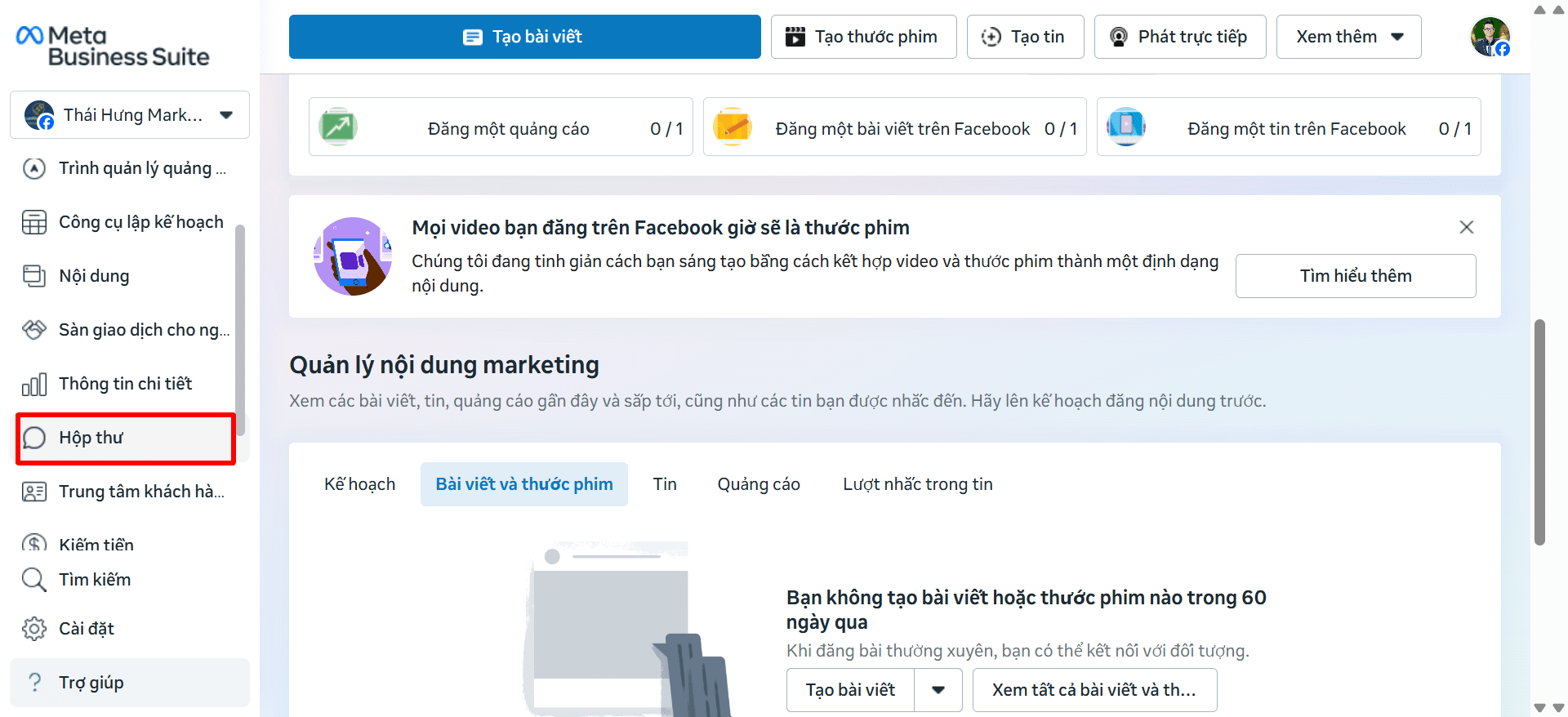Switch to the Kế hoạch tab

[359, 484]
